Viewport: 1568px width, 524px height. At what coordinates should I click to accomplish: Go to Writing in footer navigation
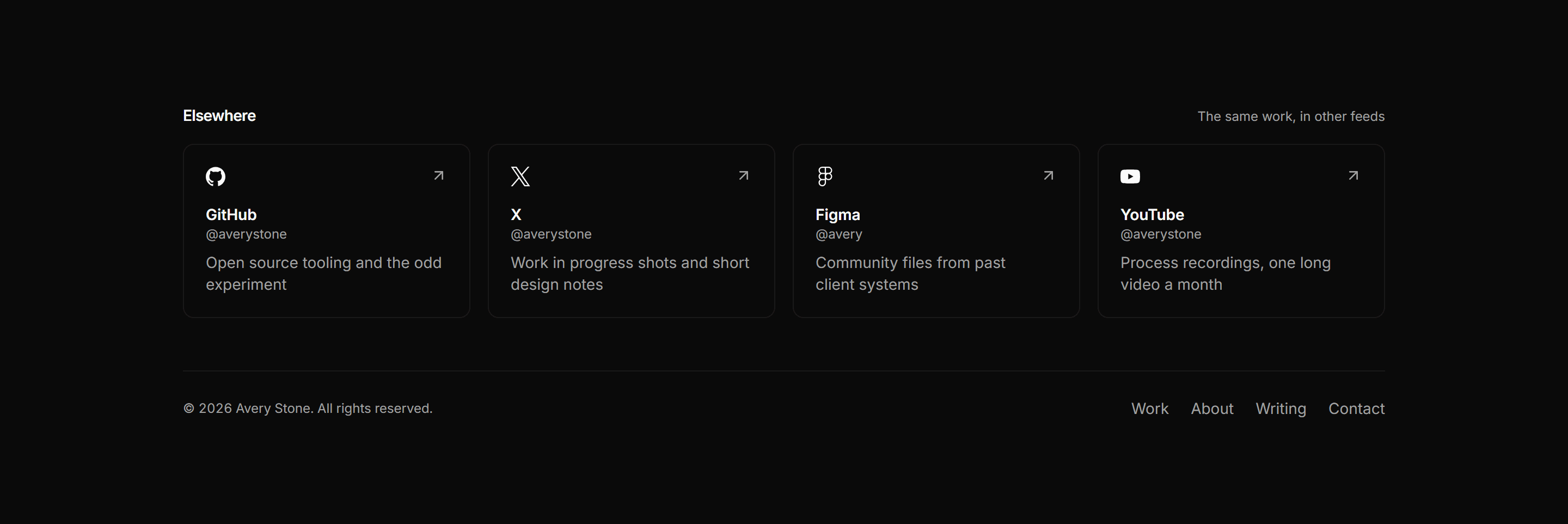(1281, 409)
